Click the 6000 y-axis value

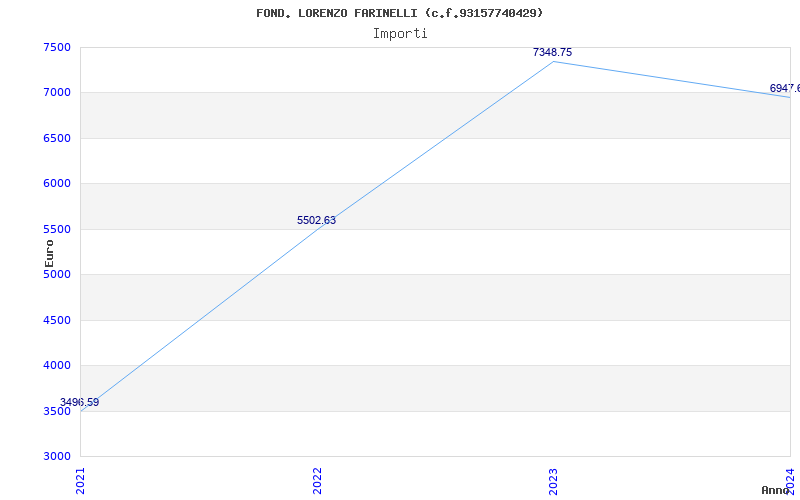57,184
